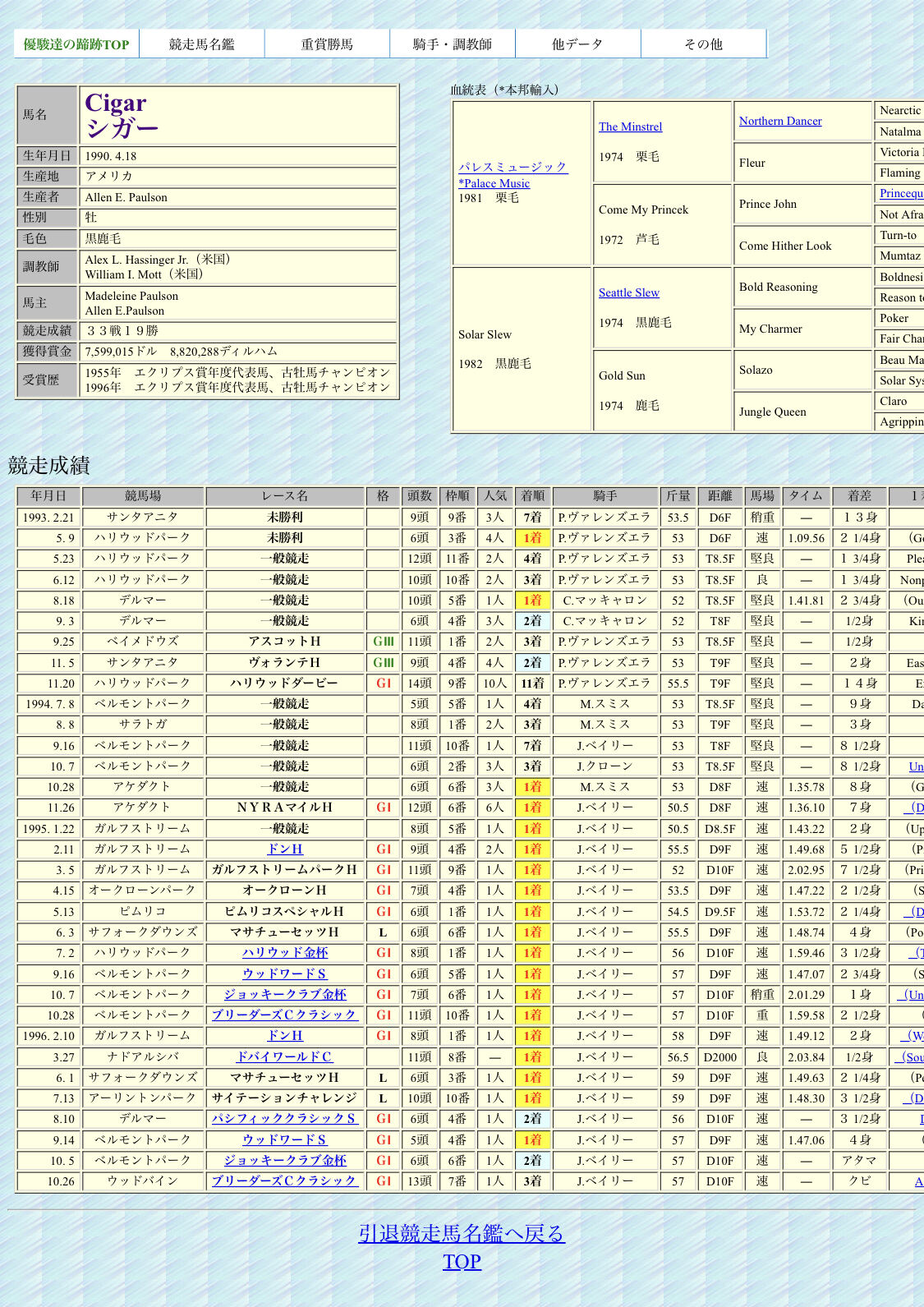Follow the パレスミュージック pedigree link
This screenshot has height=1307, width=924.
click(513, 167)
